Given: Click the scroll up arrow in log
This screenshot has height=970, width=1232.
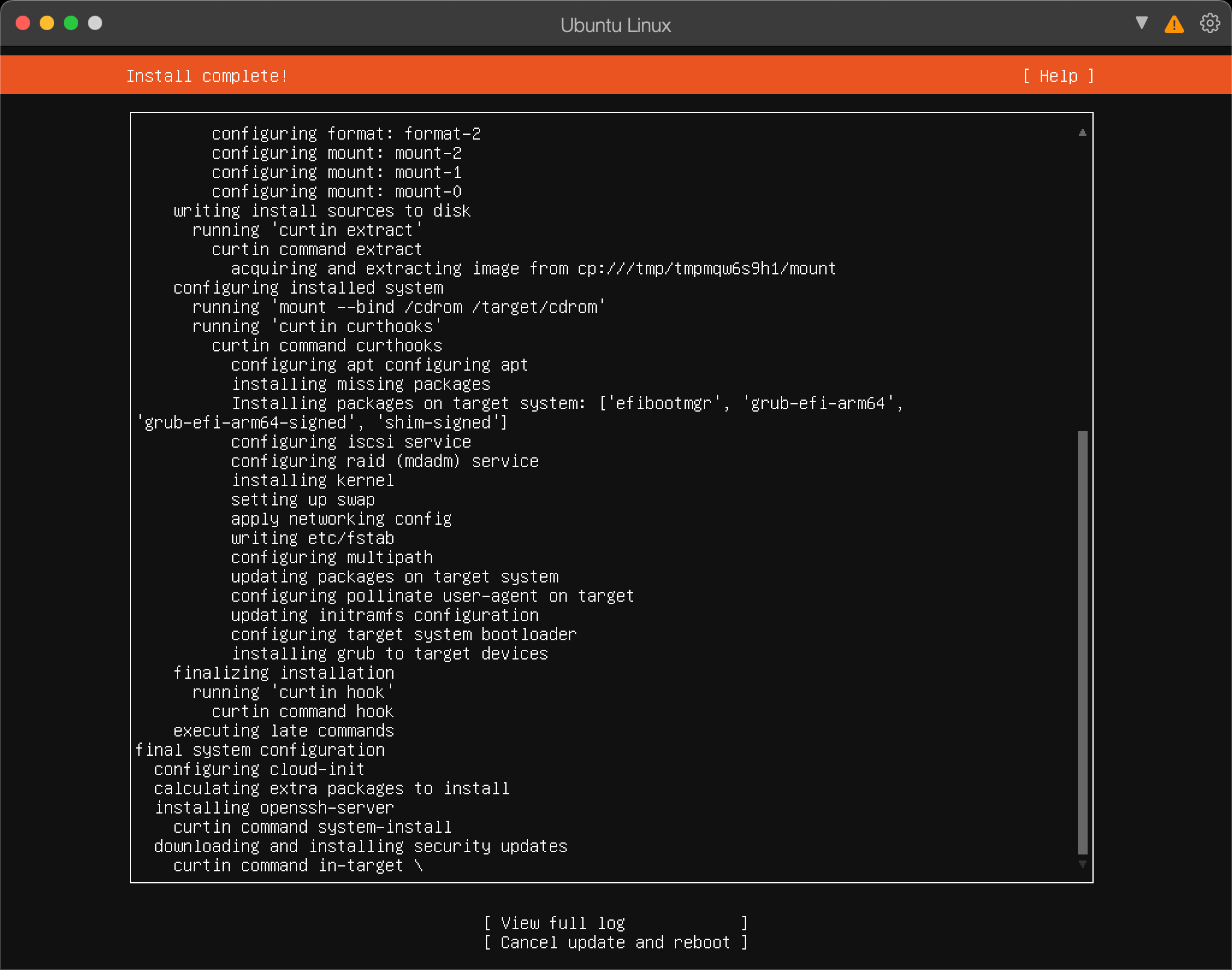Looking at the screenshot, I should [1083, 132].
